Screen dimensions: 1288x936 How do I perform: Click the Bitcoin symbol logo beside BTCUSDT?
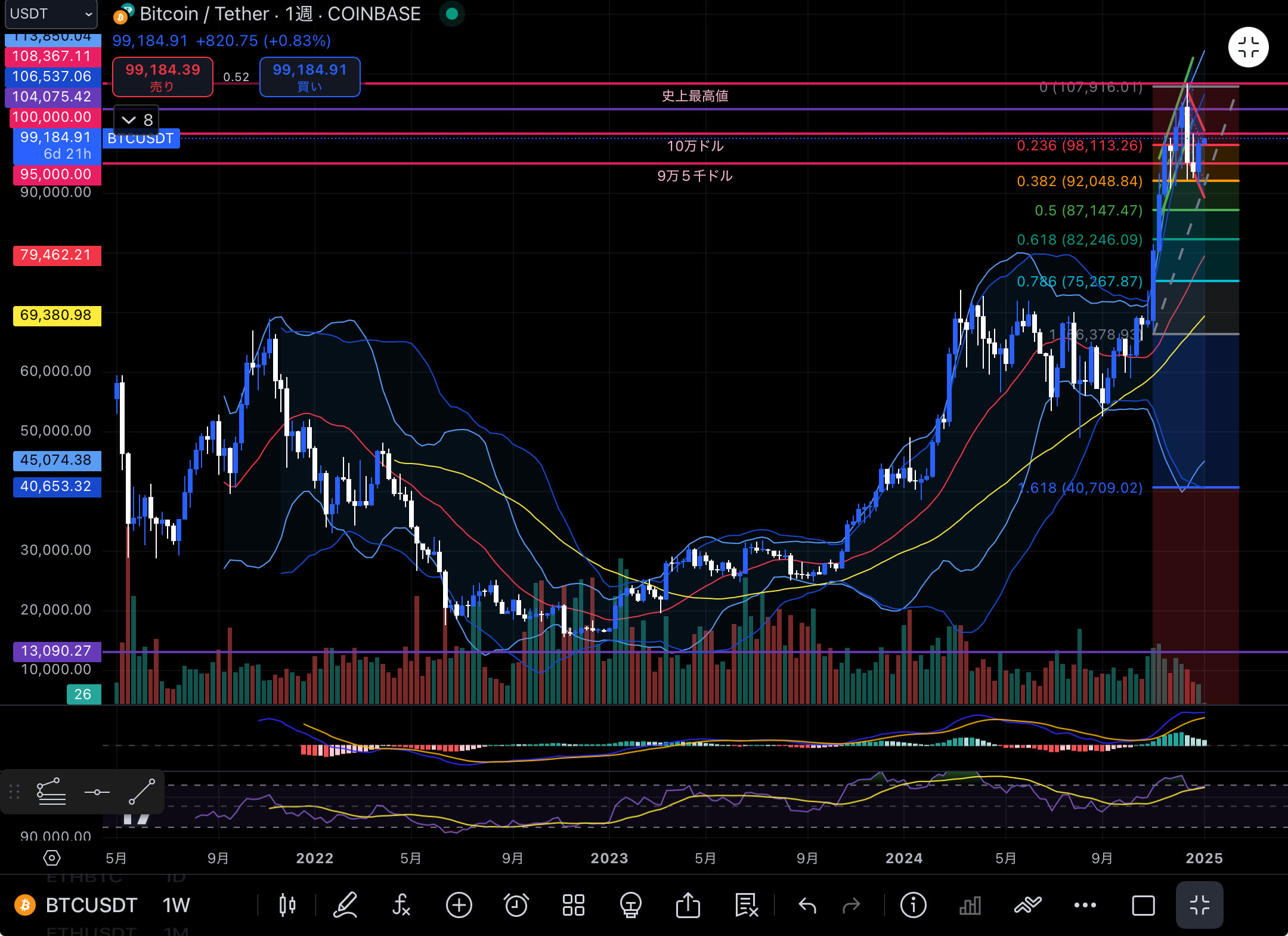(24, 905)
